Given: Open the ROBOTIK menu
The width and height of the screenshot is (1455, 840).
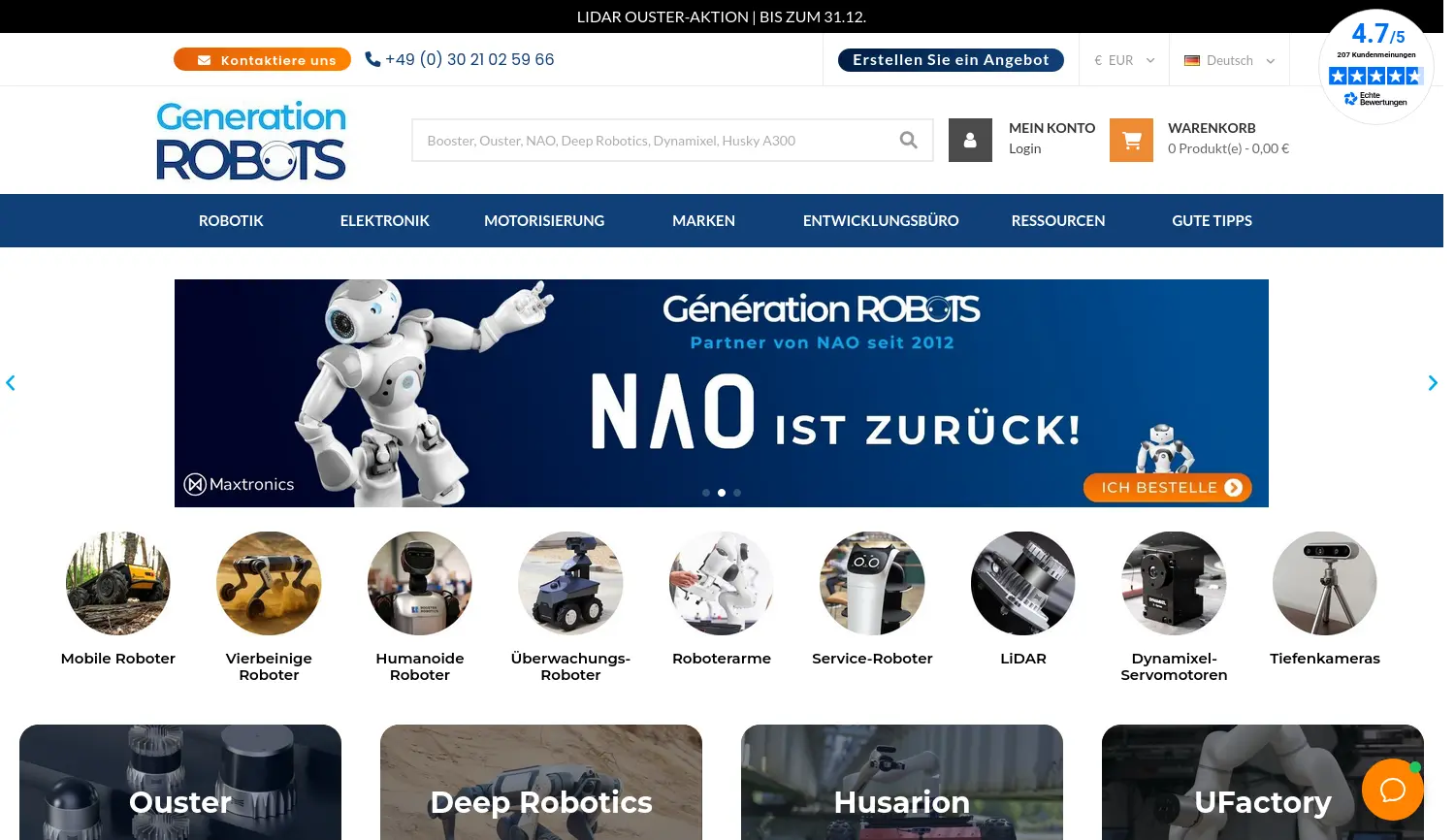Looking at the screenshot, I should [x=231, y=220].
